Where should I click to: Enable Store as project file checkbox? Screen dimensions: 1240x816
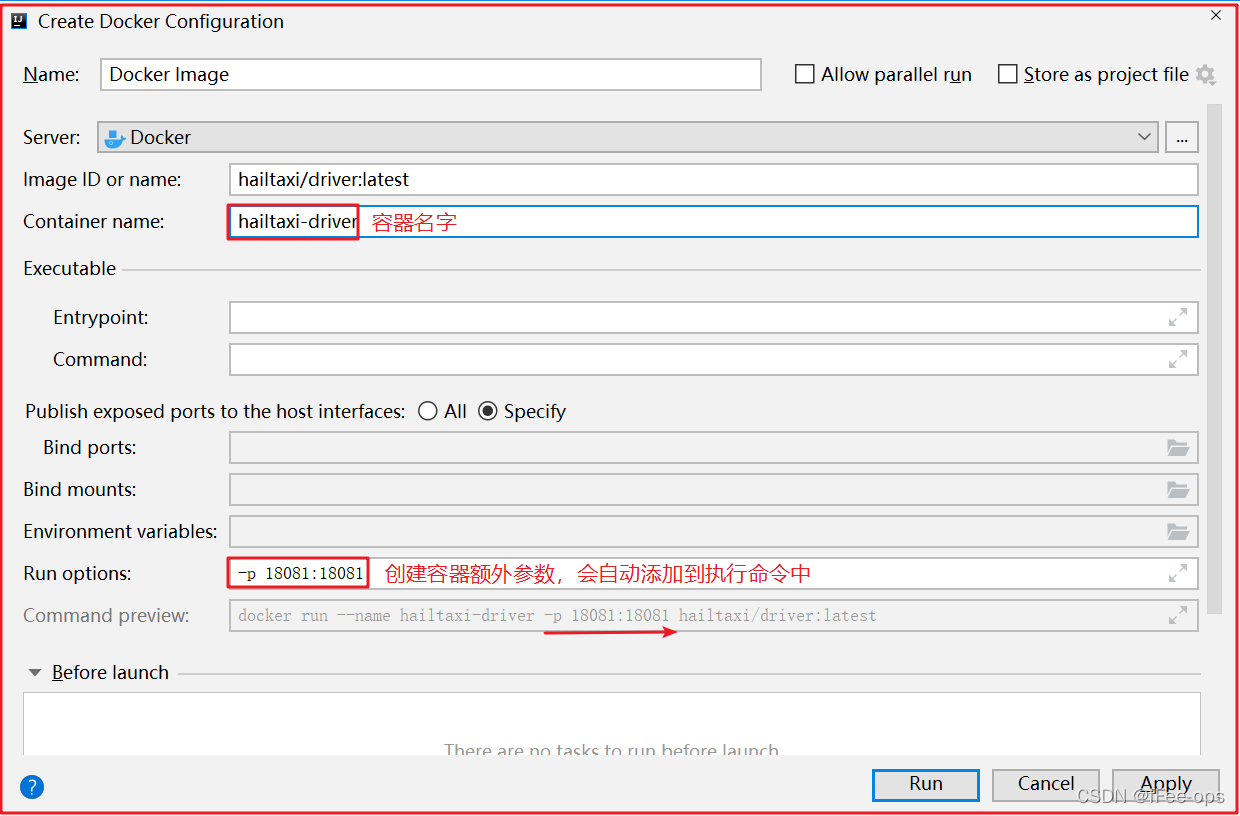click(1008, 74)
